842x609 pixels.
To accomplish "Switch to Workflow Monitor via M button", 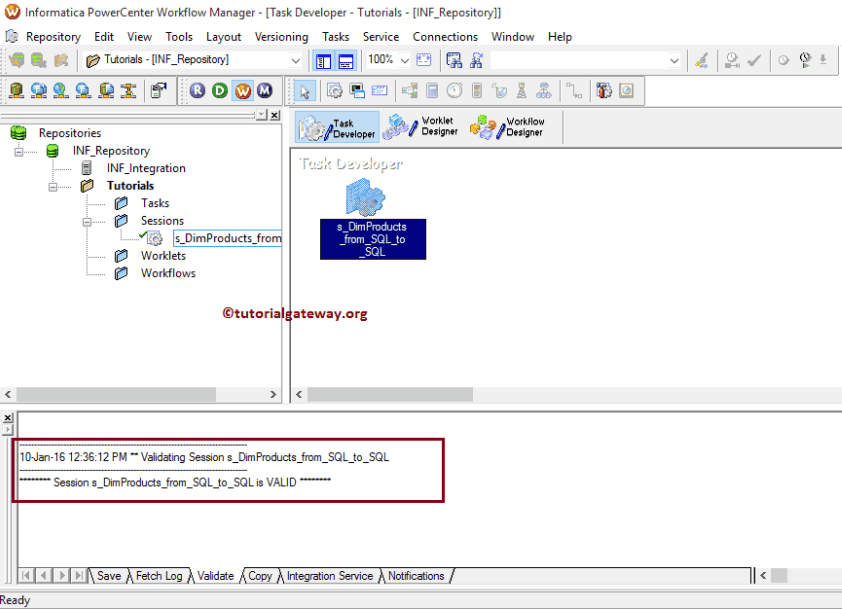I will coord(265,91).
